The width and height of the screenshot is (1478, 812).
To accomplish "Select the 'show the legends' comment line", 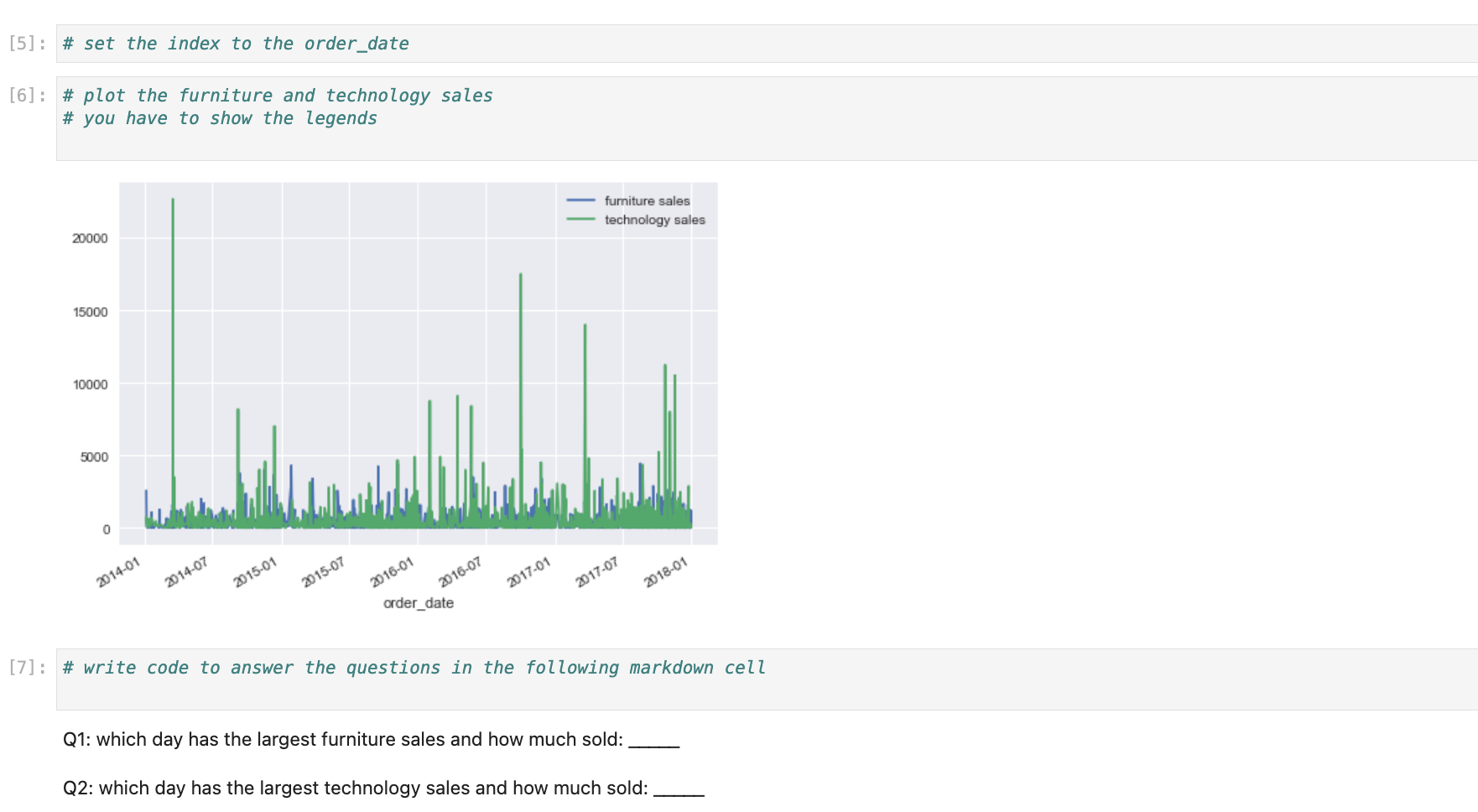I will tap(220, 118).
